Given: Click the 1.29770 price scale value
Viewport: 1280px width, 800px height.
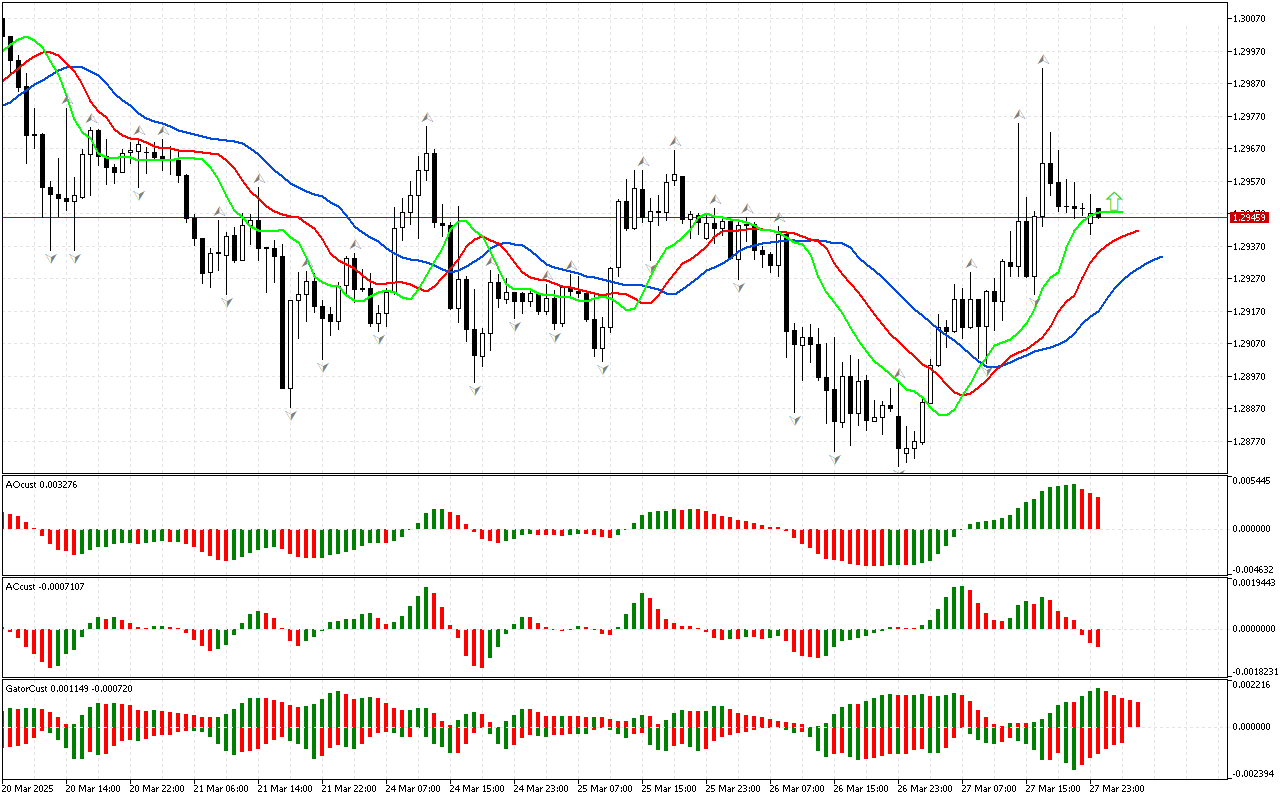Looking at the screenshot, I should point(1250,117).
